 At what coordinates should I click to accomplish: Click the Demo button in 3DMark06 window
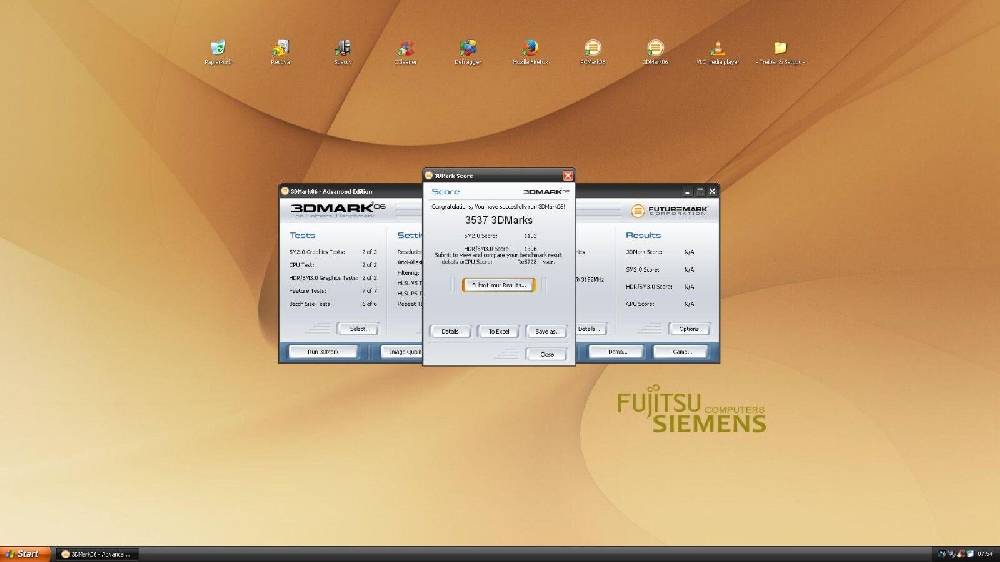616,352
